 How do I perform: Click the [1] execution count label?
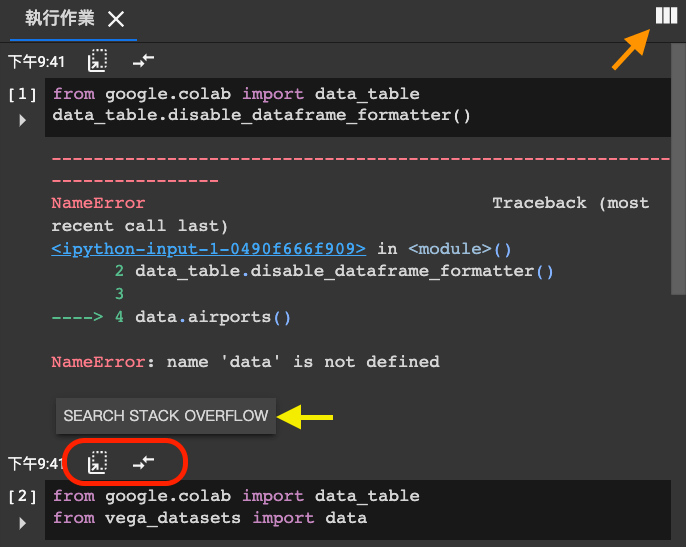[23, 95]
